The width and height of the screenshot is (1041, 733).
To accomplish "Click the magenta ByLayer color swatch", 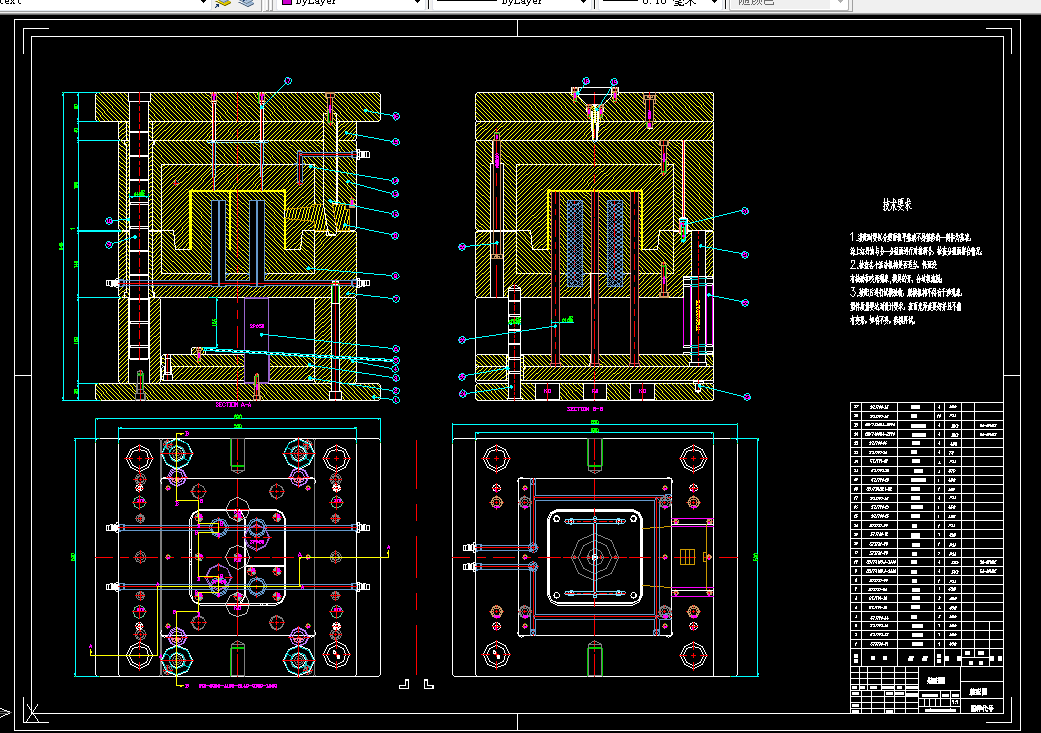I will coord(287,2).
